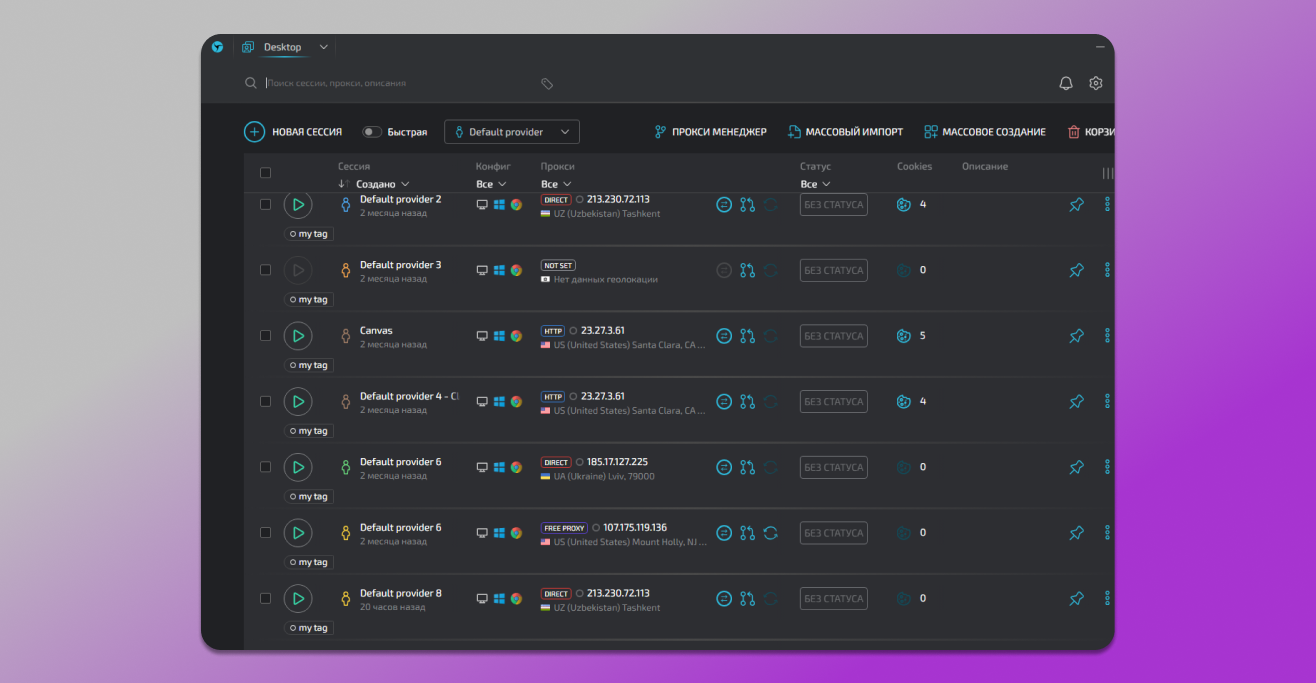
Task: Refresh proxy for 107.175.119.136 row
Action: tap(770, 533)
